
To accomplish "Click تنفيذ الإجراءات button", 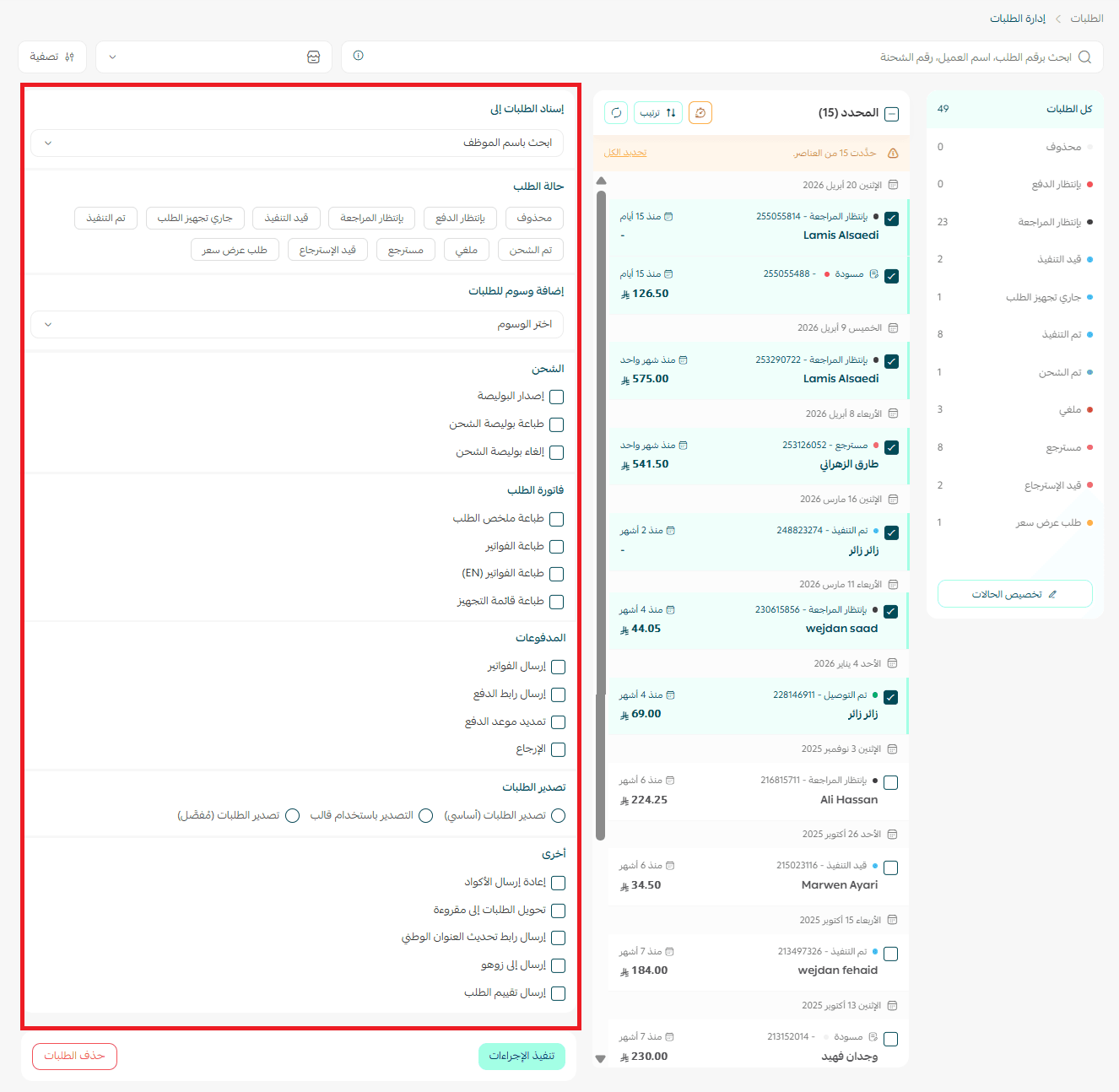I will 522,1057.
